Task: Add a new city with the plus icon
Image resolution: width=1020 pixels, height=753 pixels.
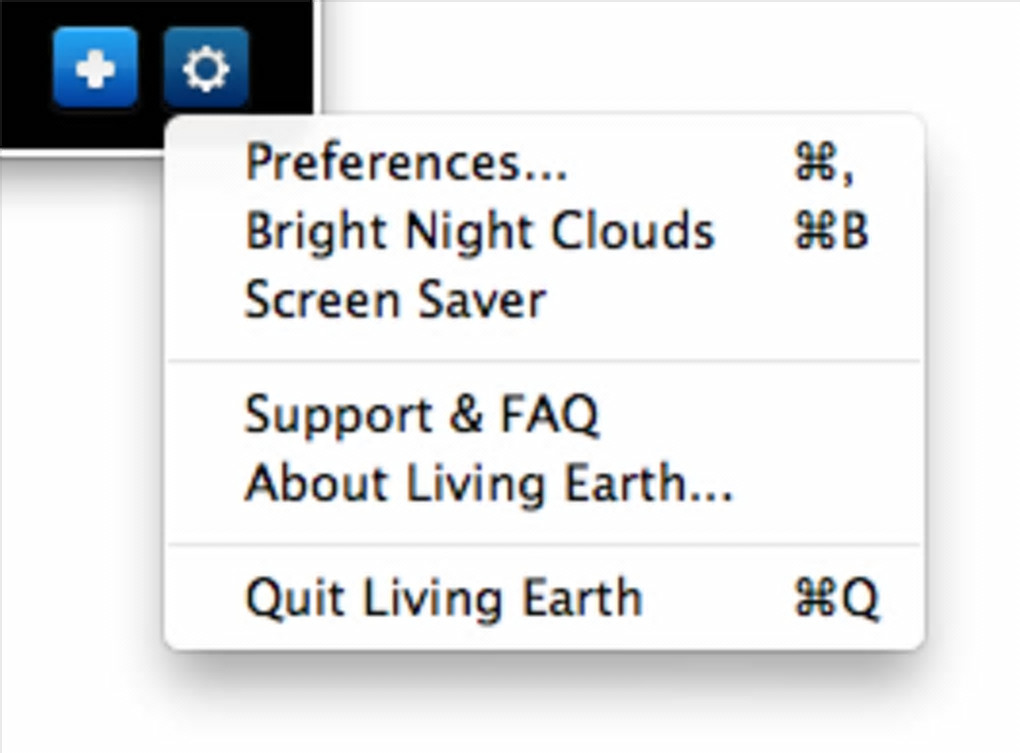Action: tap(96, 67)
